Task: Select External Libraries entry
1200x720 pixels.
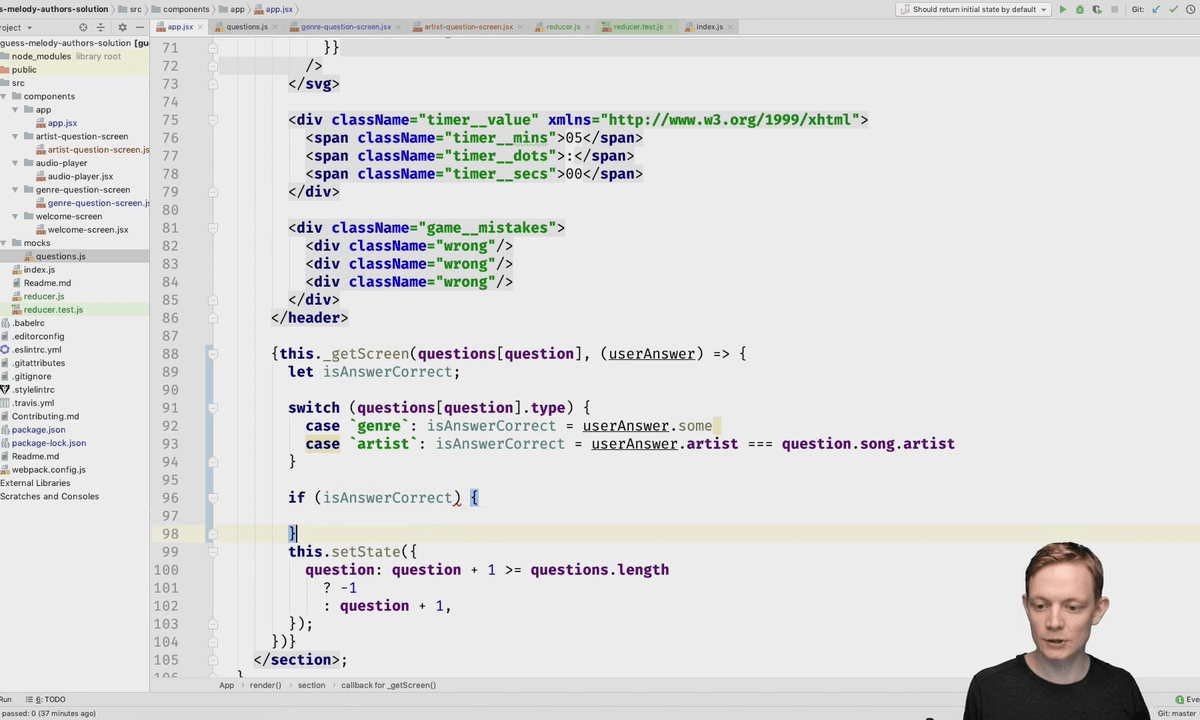Action: (x=35, y=483)
